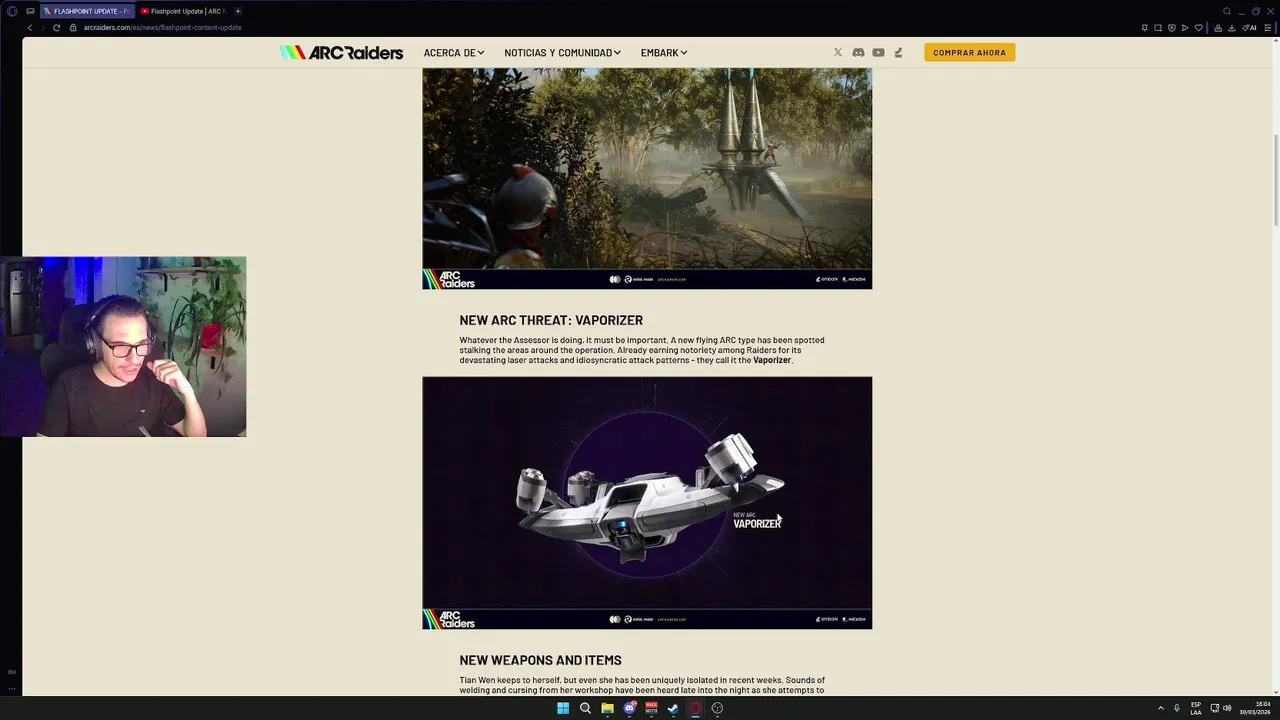
Task: Expand the EMBARK menu
Action: [664, 52]
